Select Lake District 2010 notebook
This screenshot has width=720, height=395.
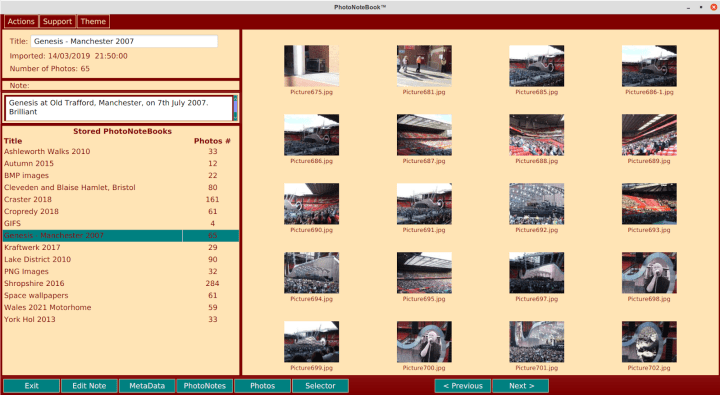pos(121,260)
